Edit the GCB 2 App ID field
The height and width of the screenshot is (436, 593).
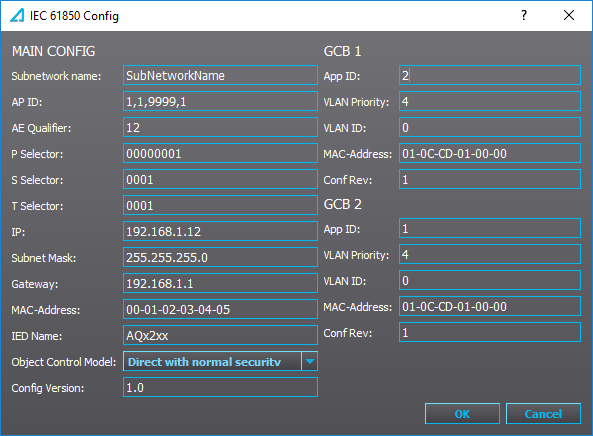pyautogui.click(x=490, y=228)
